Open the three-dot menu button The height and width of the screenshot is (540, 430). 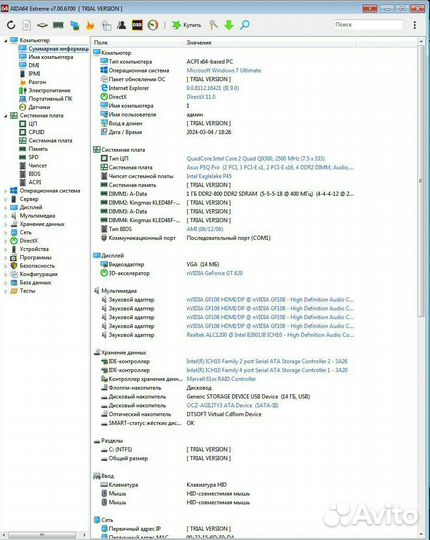[415, 25]
